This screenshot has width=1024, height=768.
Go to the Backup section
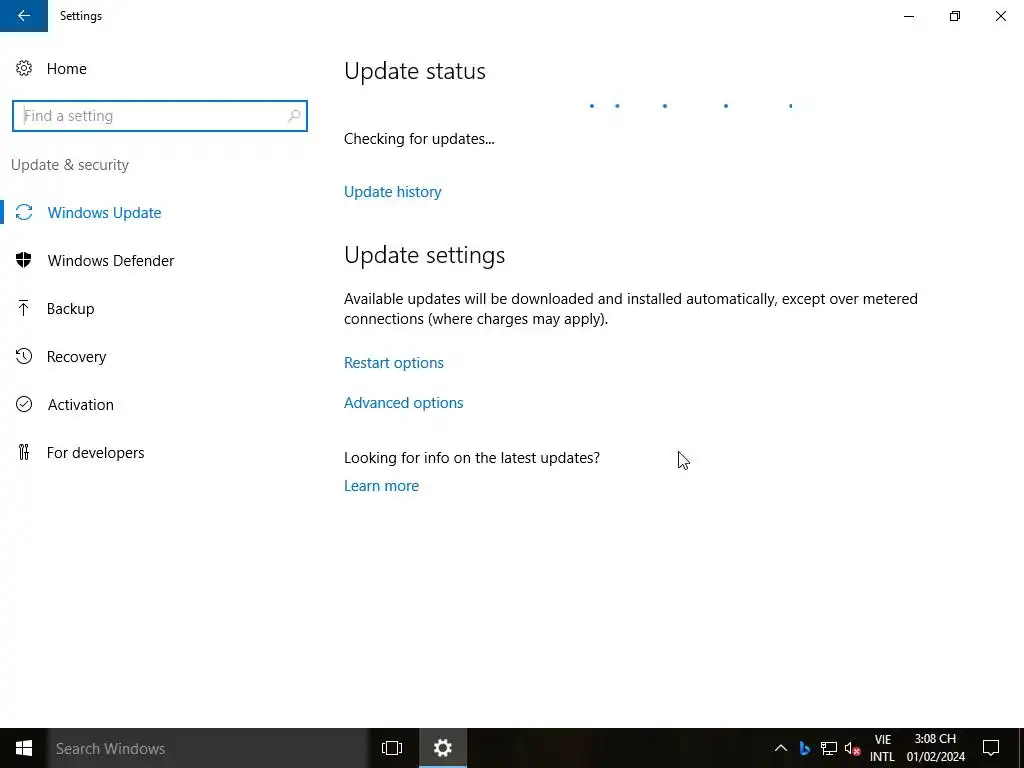pyautogui.click(x=71, y=308)
